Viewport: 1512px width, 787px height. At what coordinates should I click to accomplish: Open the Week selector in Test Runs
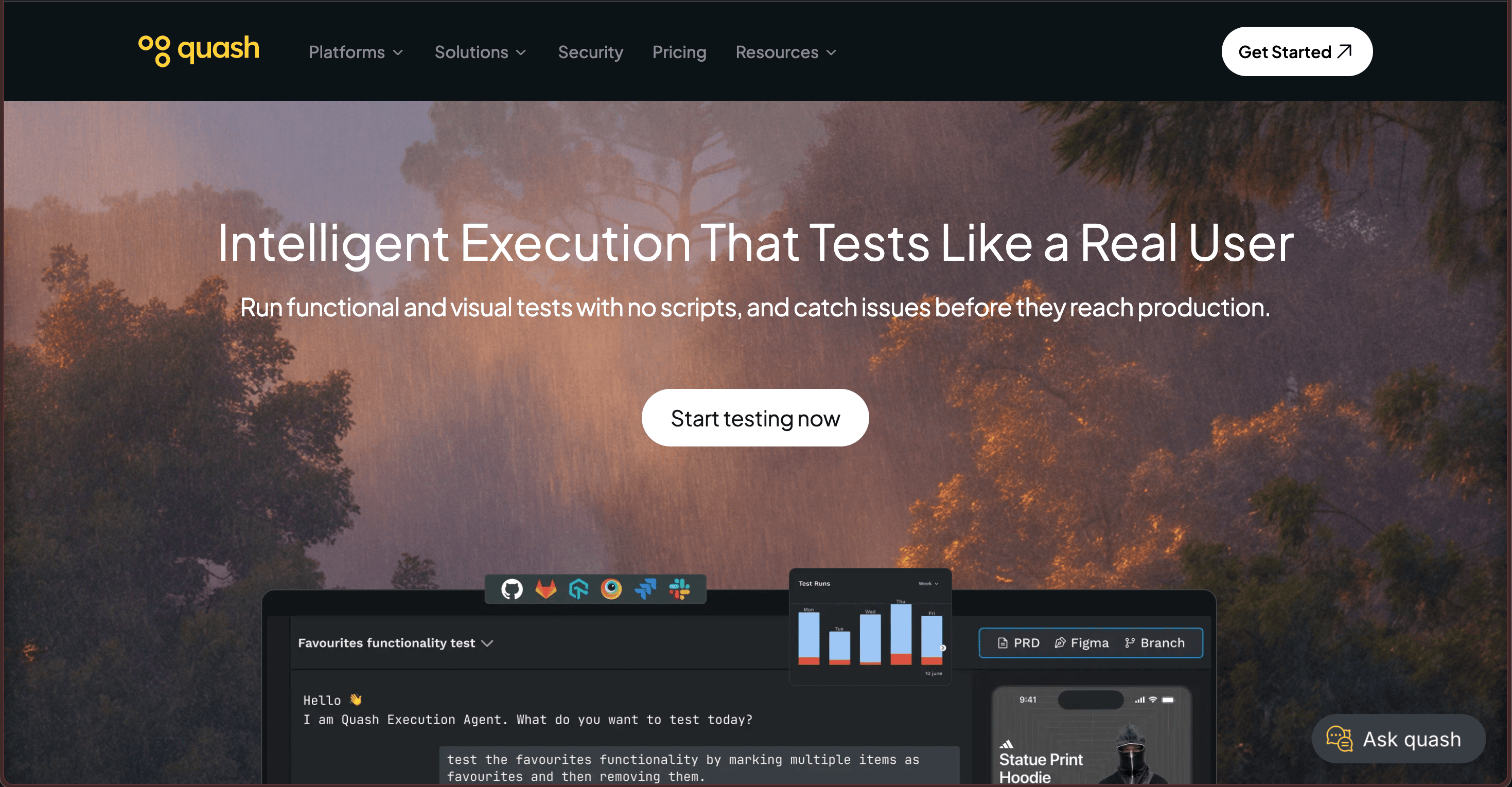click(x=928, y=583)
